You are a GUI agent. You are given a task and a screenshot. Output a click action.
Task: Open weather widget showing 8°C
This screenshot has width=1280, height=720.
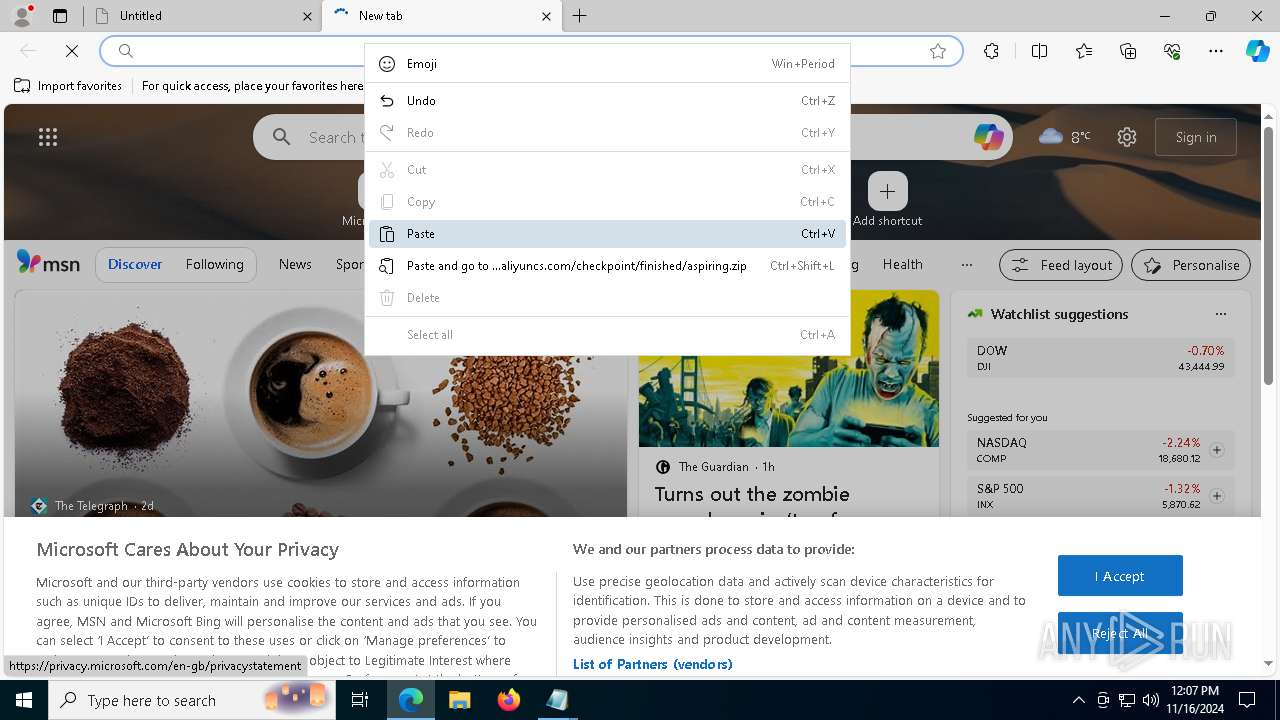(1065, 137)
